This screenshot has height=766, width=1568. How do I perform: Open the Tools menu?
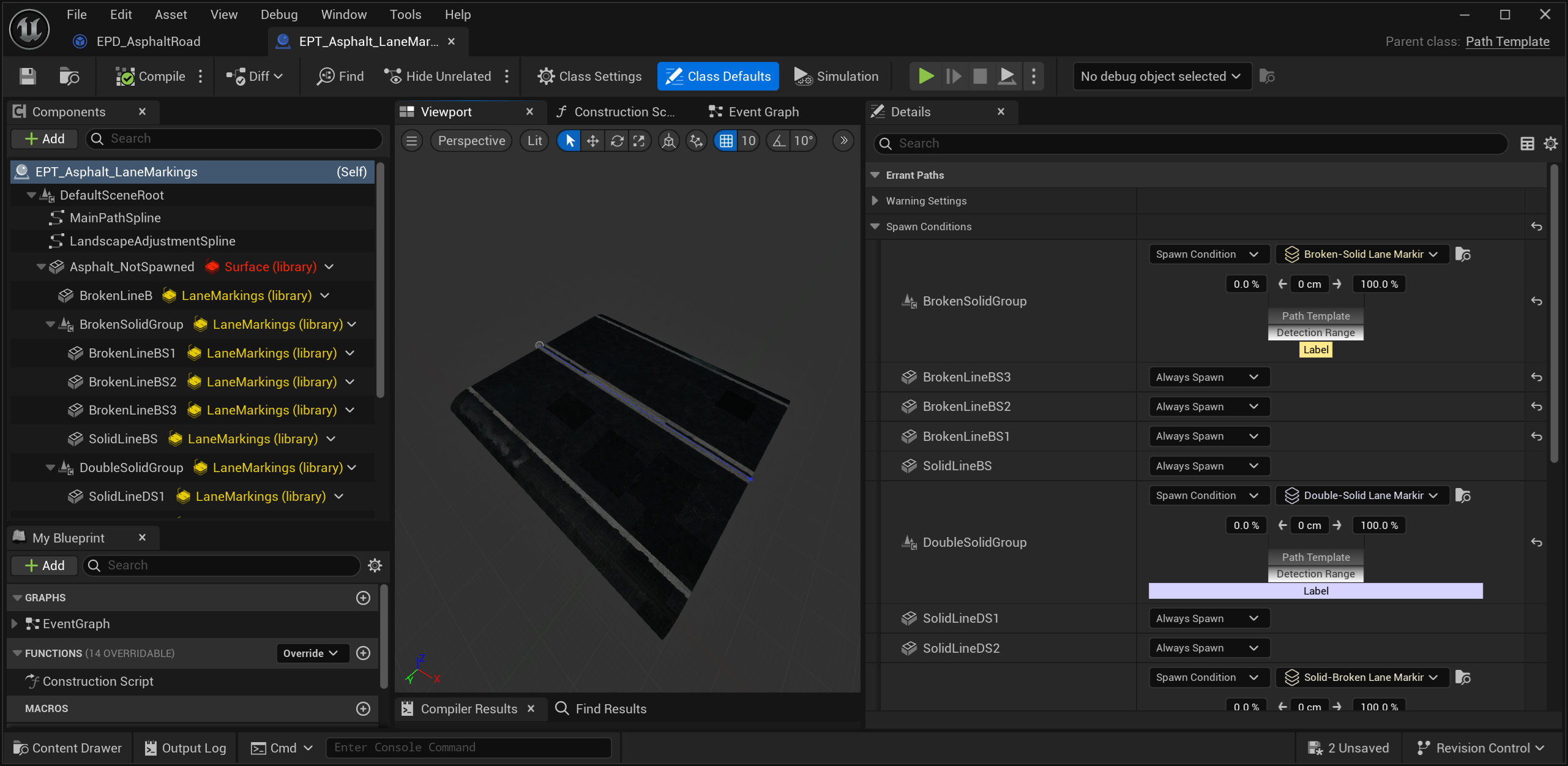[405, 15]
